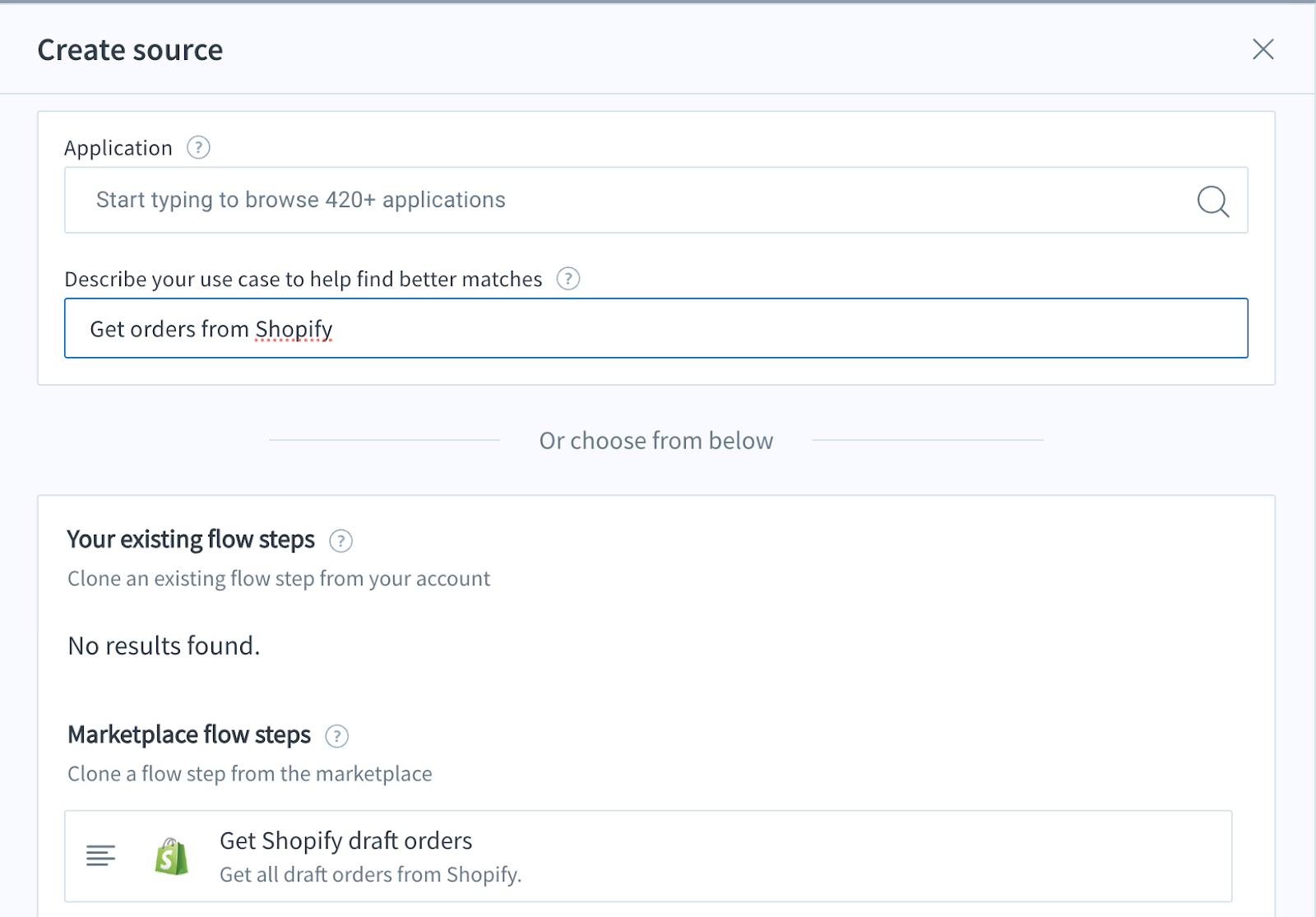Click the Or choose from below divider text
Image resolution: width=1316 pixels, height=917 pixels.
pyautogui.click(x=656, y=441)
